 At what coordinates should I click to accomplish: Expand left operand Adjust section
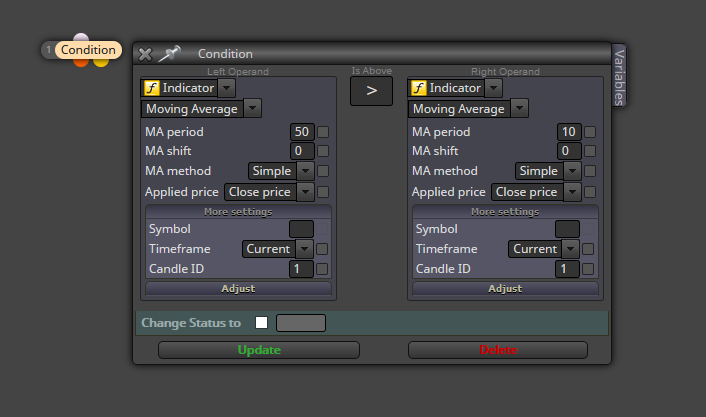[238, 288]
